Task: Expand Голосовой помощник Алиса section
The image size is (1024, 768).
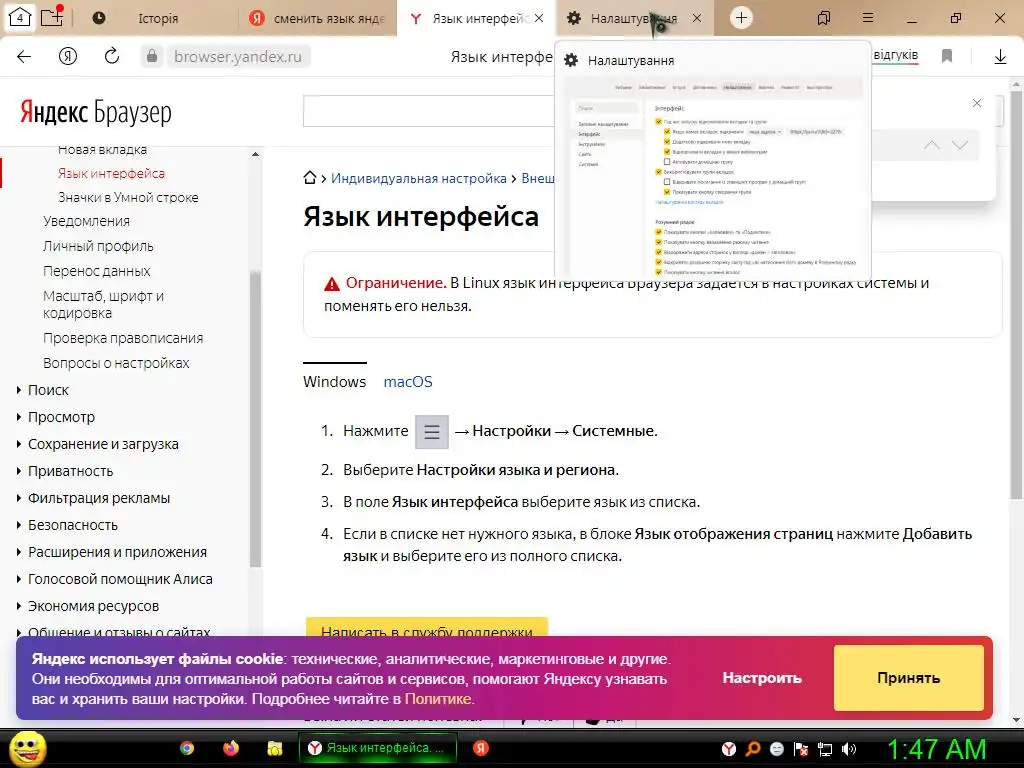Action: (120, 579)
